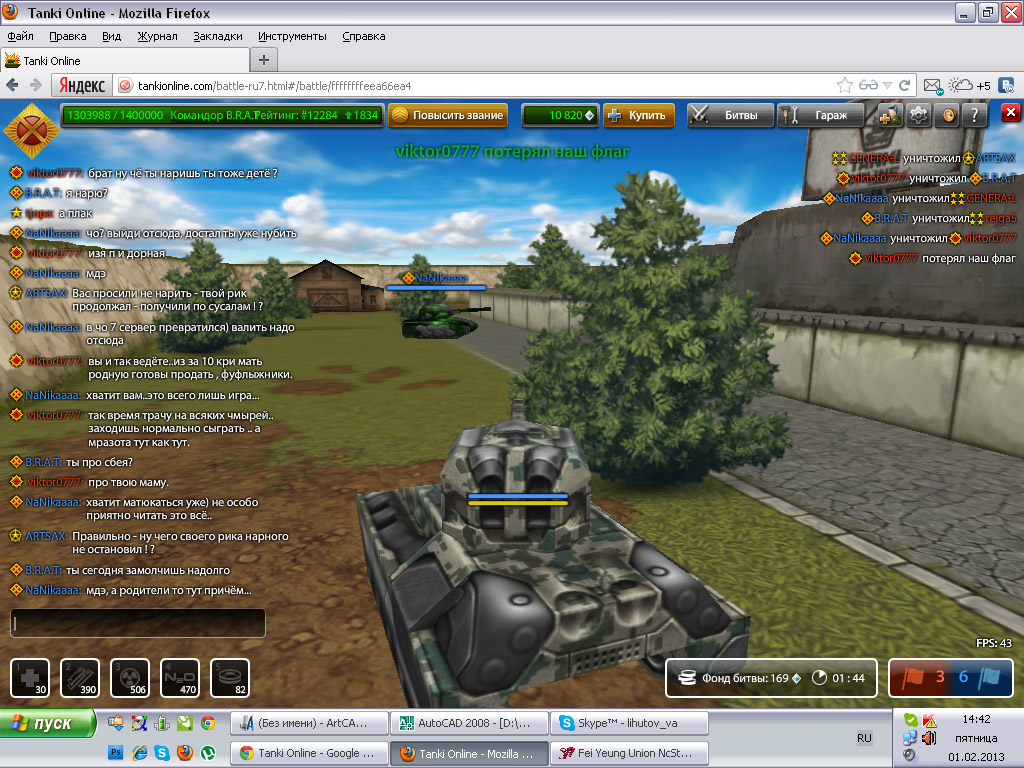This screenshot has height=768, width=1024.
Task: Go back with the browser back arrow
Action: point(12,86)
